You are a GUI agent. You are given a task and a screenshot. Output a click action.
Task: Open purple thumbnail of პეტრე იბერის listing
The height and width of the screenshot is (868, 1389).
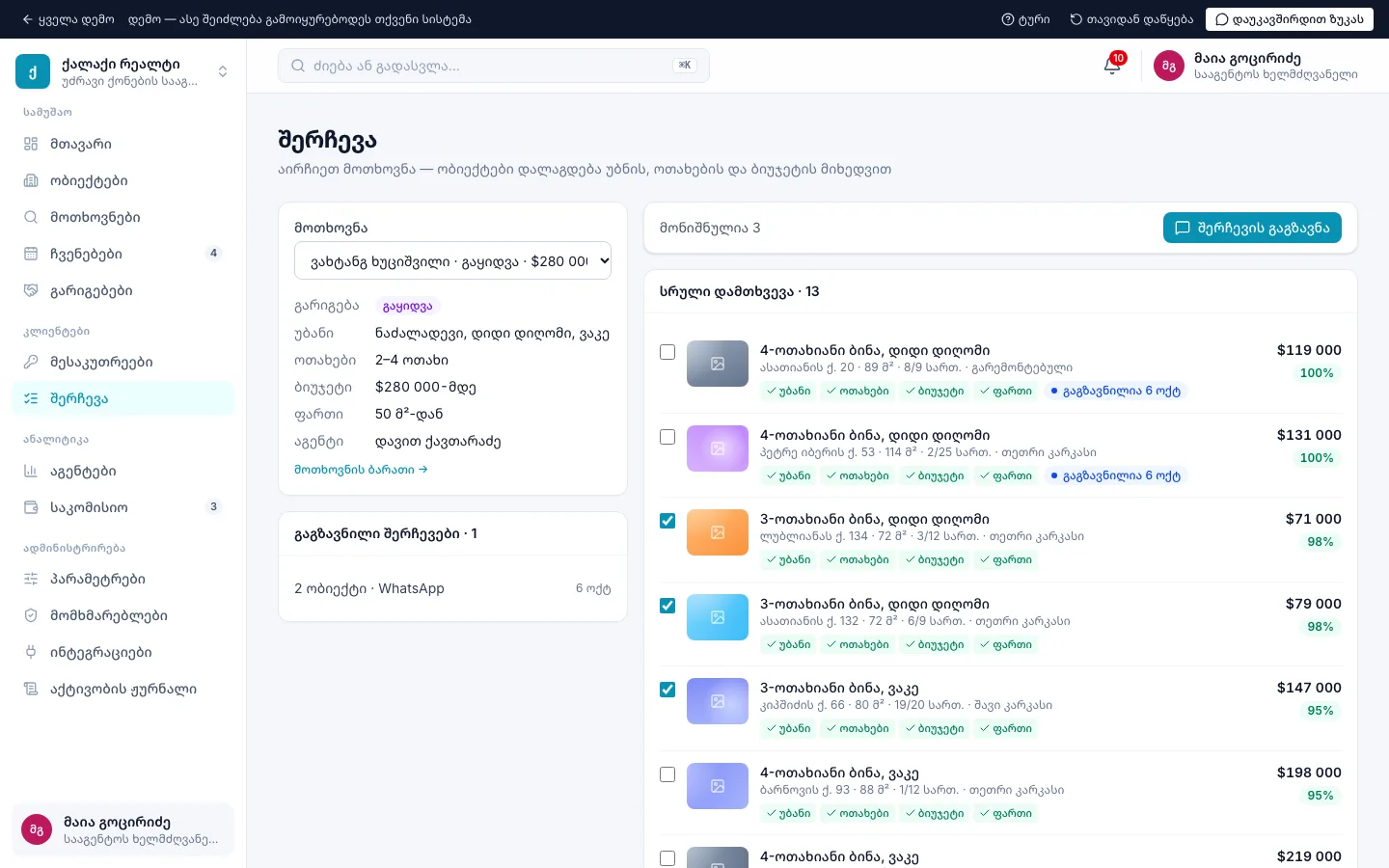[718, 448]
